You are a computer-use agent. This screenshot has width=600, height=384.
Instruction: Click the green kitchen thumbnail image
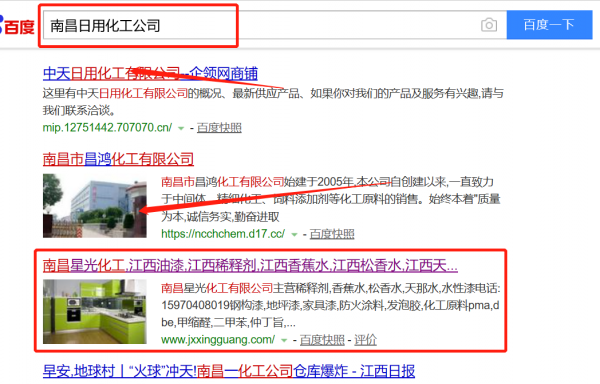(95, 311)
